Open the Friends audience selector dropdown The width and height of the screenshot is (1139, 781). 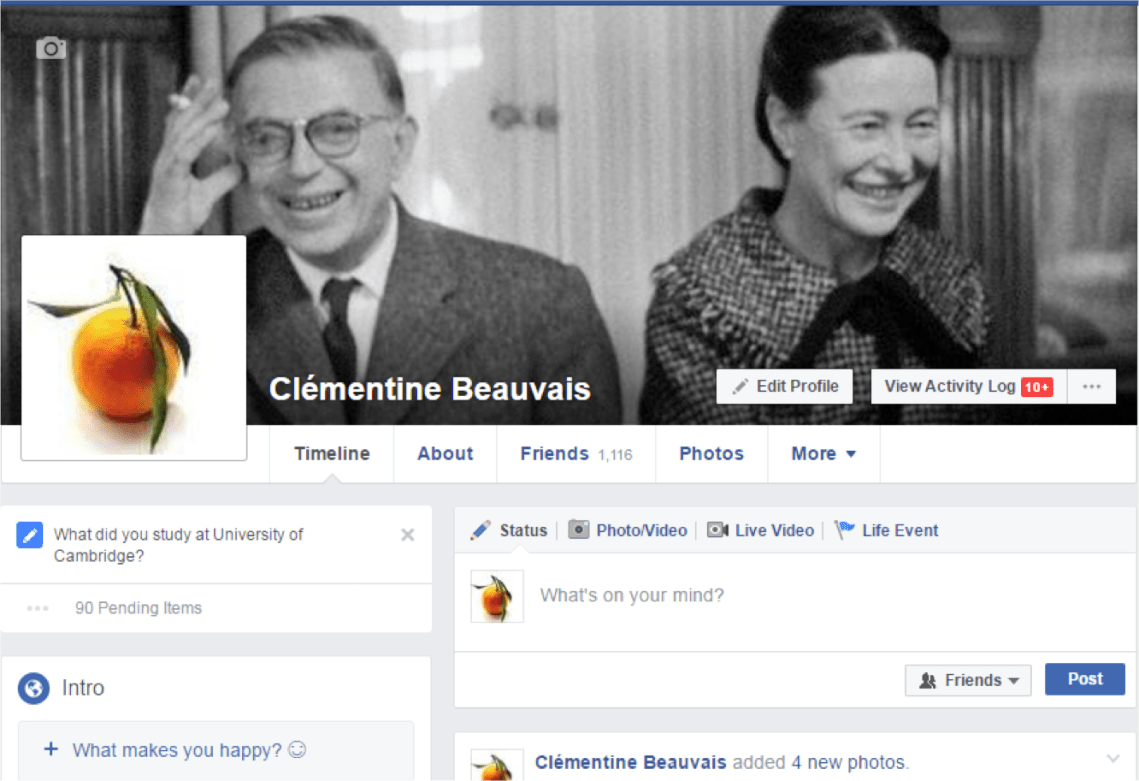(x=968, y=680)
